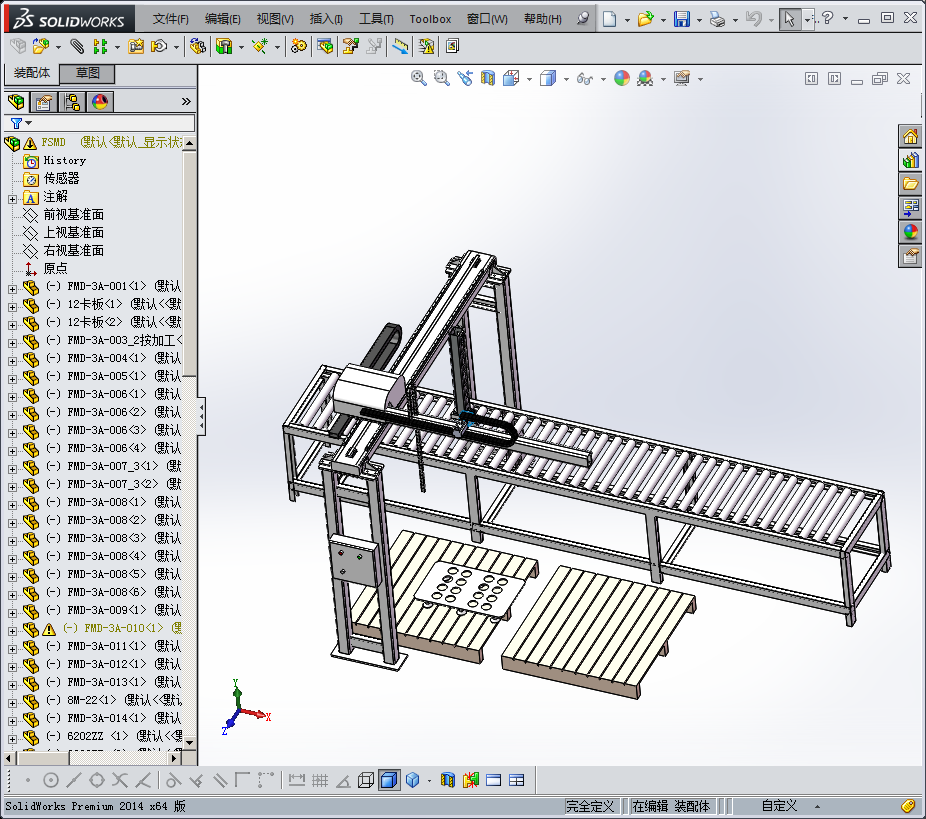Open File Explorer in task pane
This screenshot has width=926, height=819.
click(x=911, y=184)
